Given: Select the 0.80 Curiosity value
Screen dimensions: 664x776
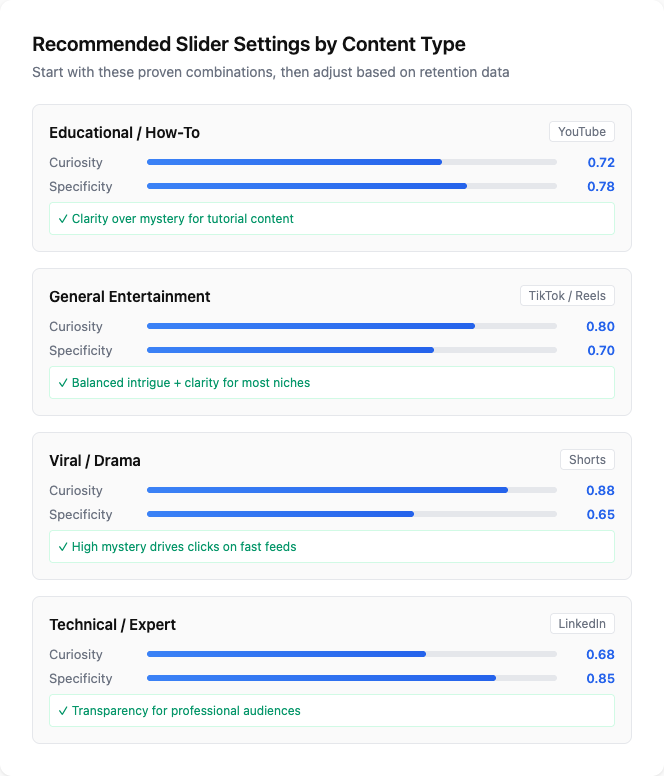Looking at the screenshot, I should click(x=601, y=327).
